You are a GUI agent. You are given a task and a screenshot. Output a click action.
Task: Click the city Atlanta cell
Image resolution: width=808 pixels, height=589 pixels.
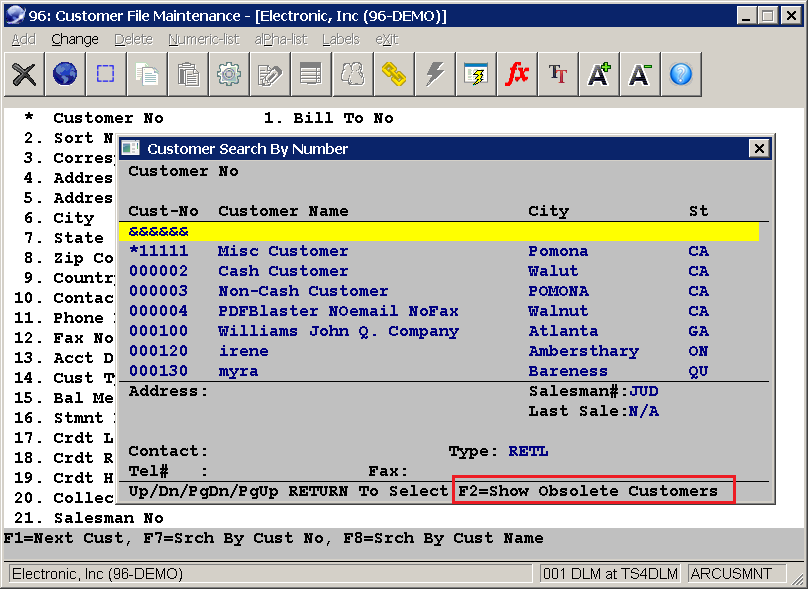point(563,331)
